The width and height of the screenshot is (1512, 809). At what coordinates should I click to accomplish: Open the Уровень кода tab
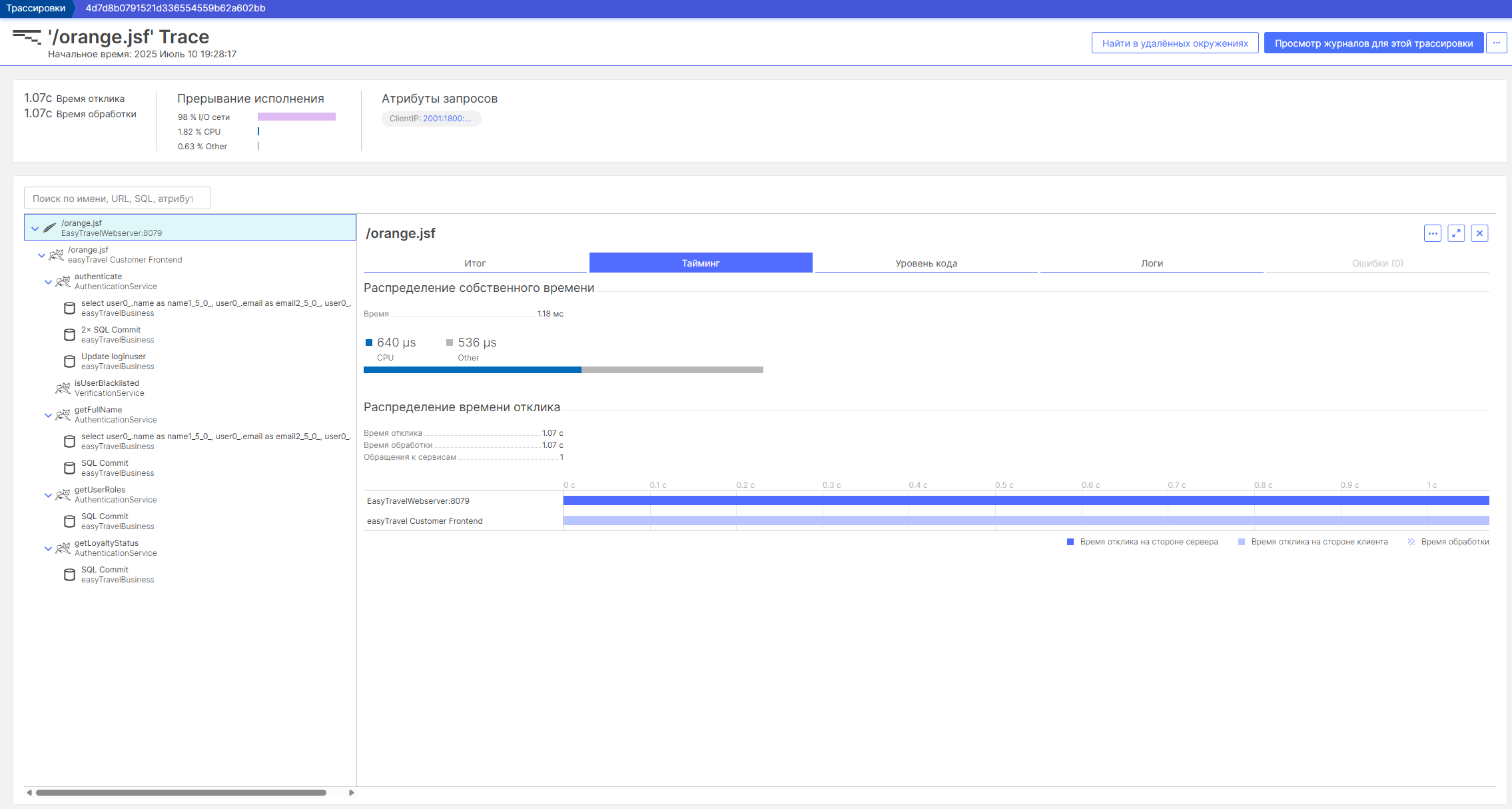(x=926, y=263)
